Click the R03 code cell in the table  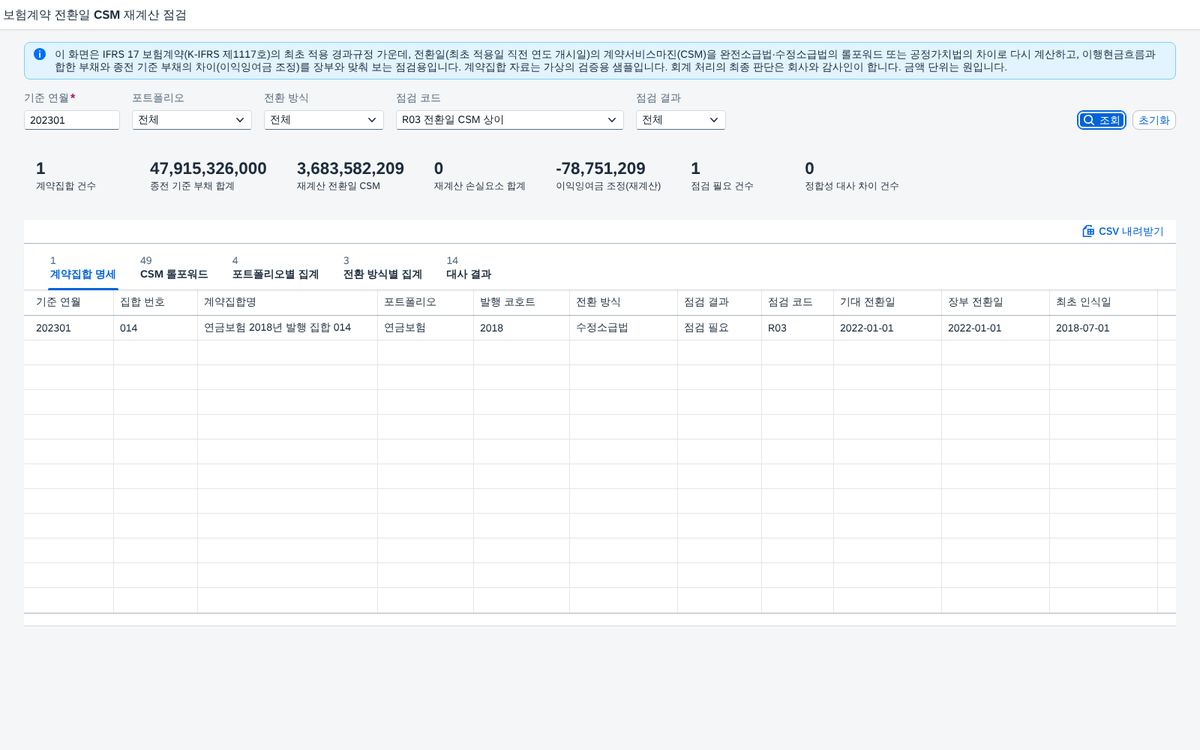798,328
